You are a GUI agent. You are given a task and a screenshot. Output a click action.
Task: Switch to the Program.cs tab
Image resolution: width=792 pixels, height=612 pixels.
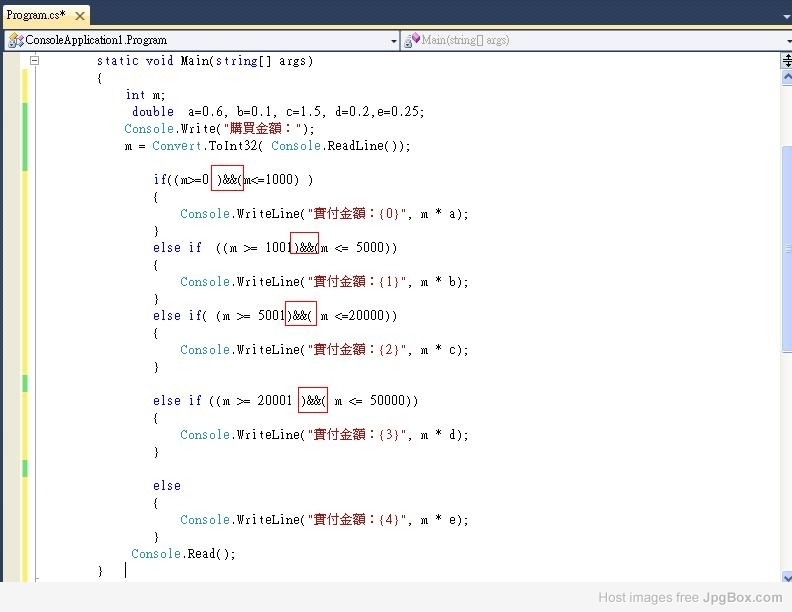[36, 15]
